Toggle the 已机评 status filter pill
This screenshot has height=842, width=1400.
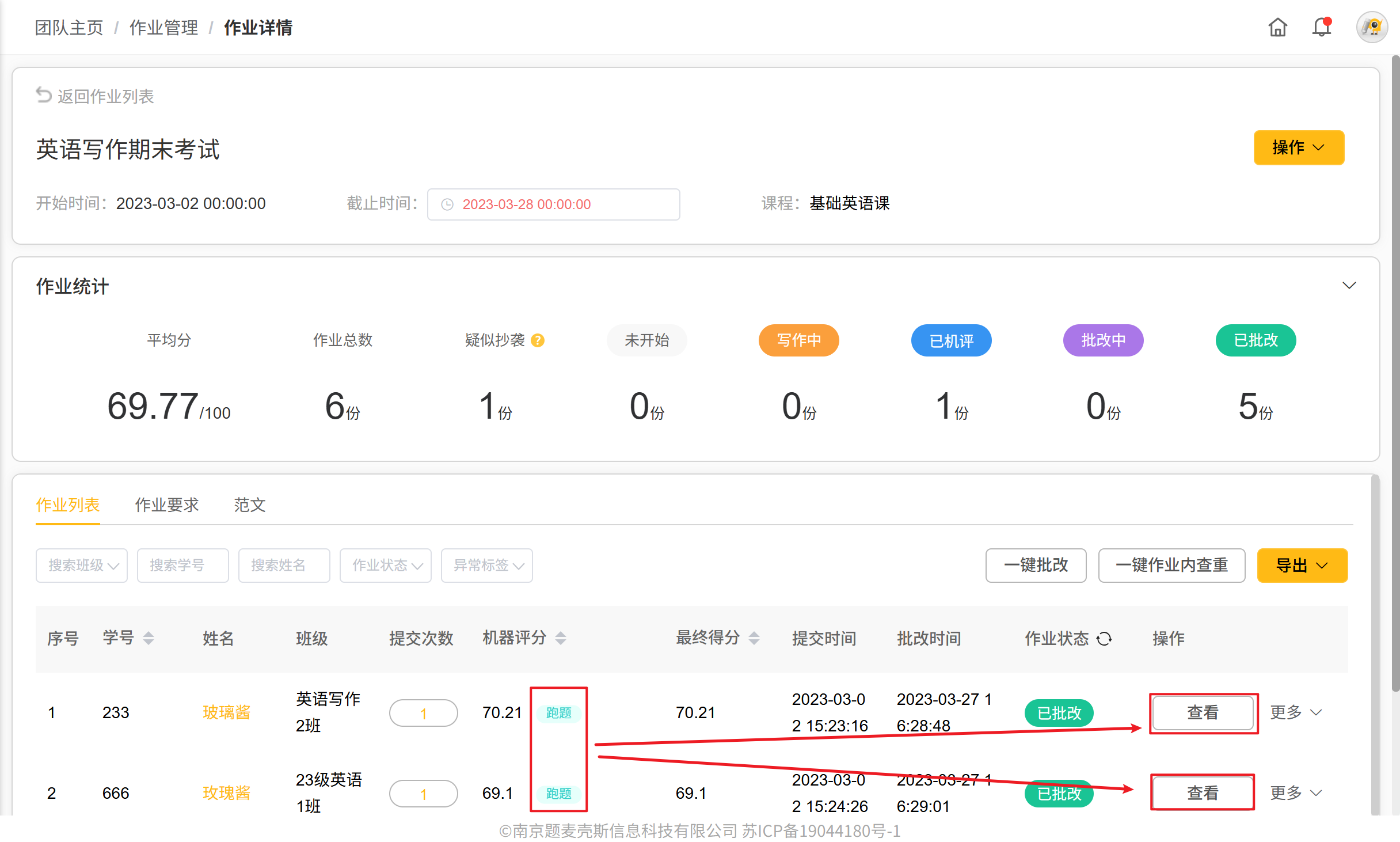[x=951, y=340]
